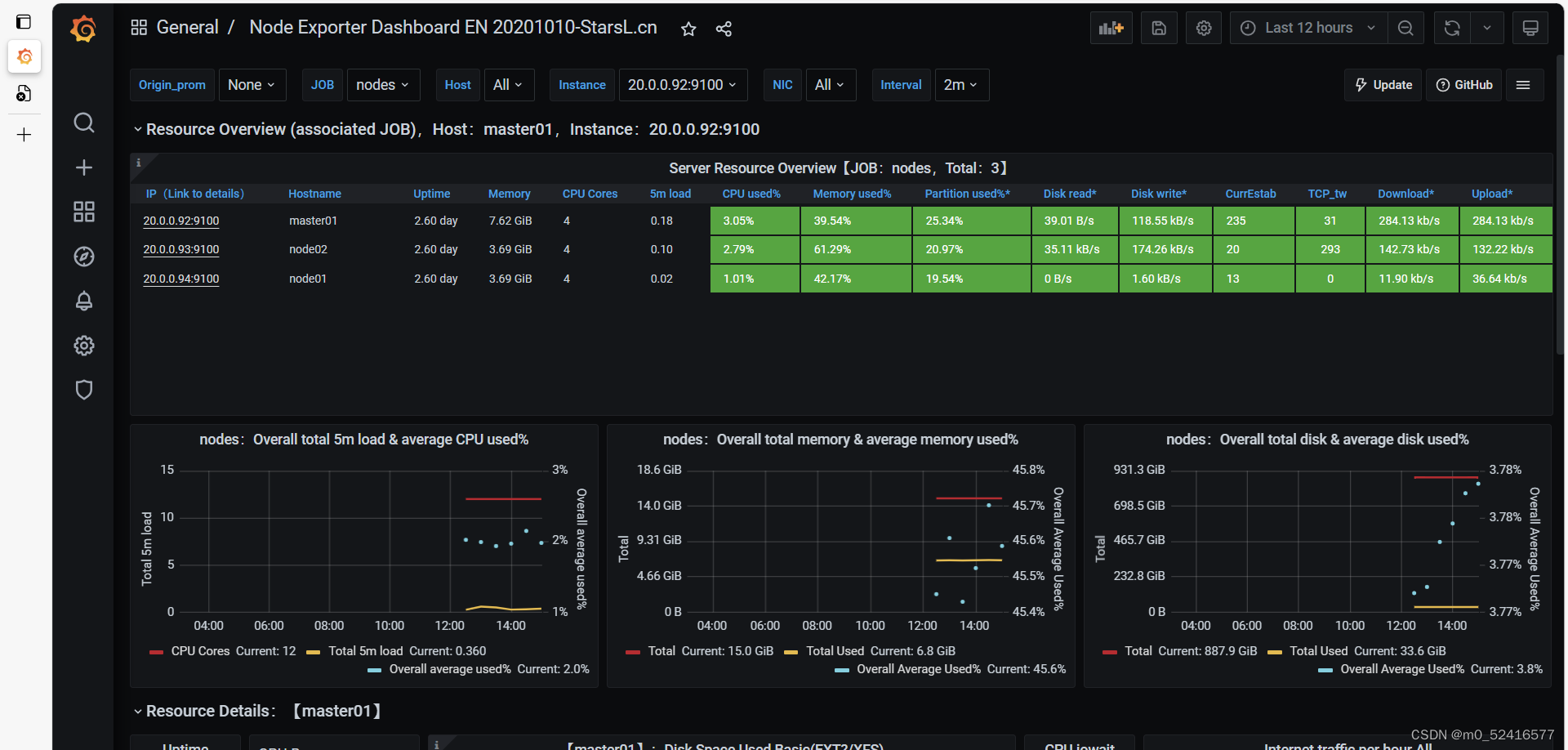Open details link 20.0.0.92:9100

point(181,221)
